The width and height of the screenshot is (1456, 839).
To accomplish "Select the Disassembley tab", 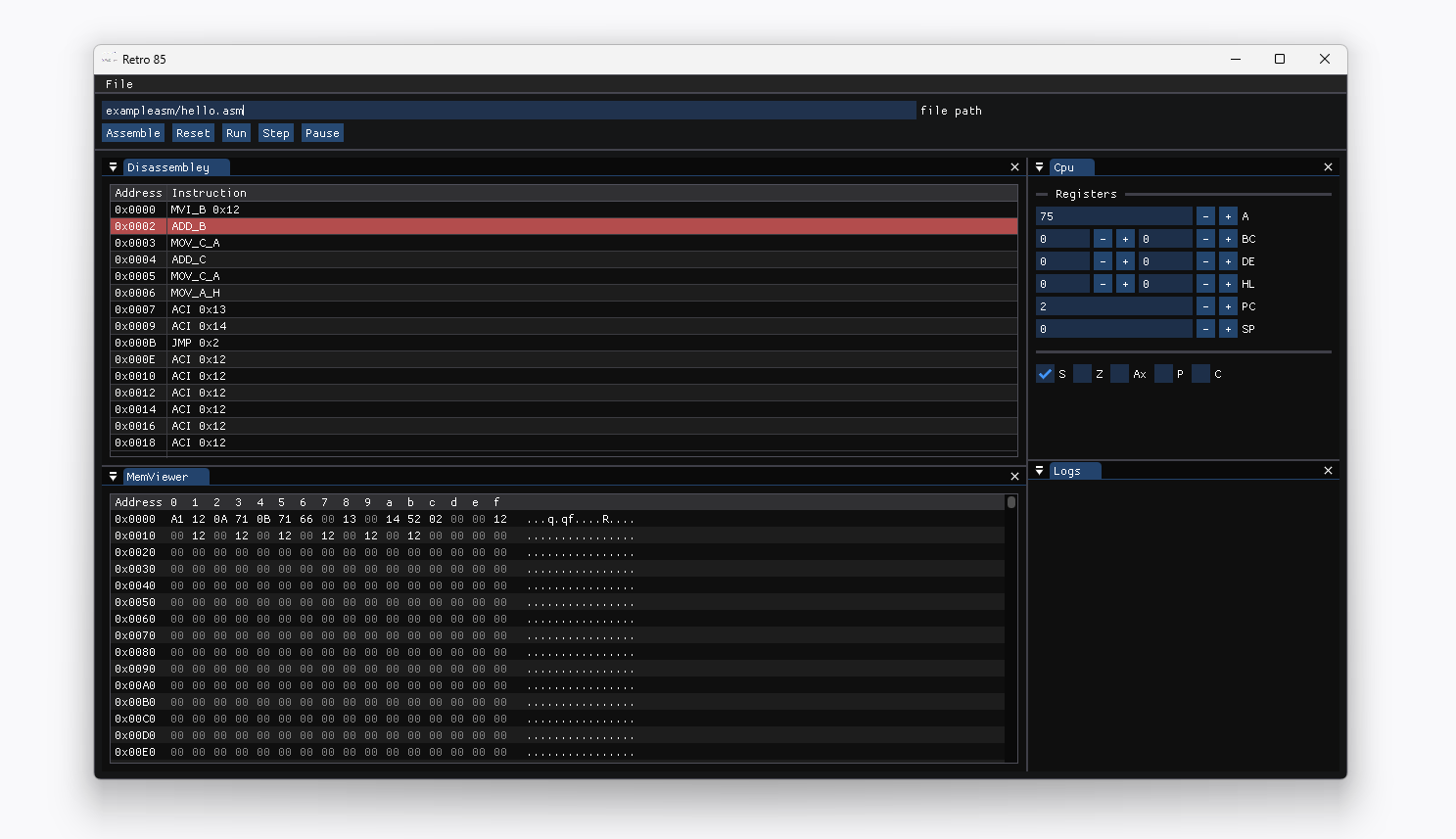I will [176, 167].
